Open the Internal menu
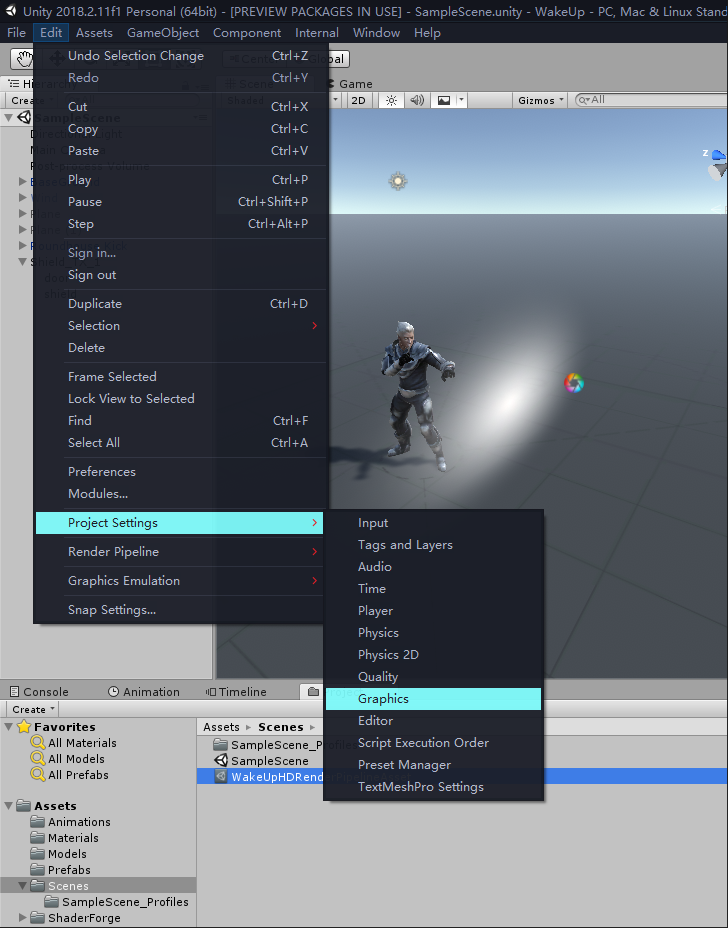Image resolution: width=728 pixels, height=928 pixels. [x=317, y=33]
